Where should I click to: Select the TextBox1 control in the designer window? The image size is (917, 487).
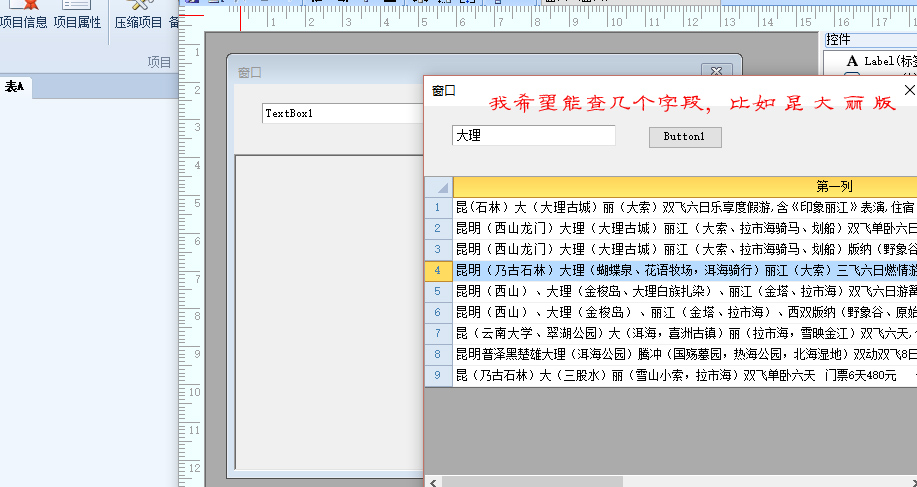343,113
